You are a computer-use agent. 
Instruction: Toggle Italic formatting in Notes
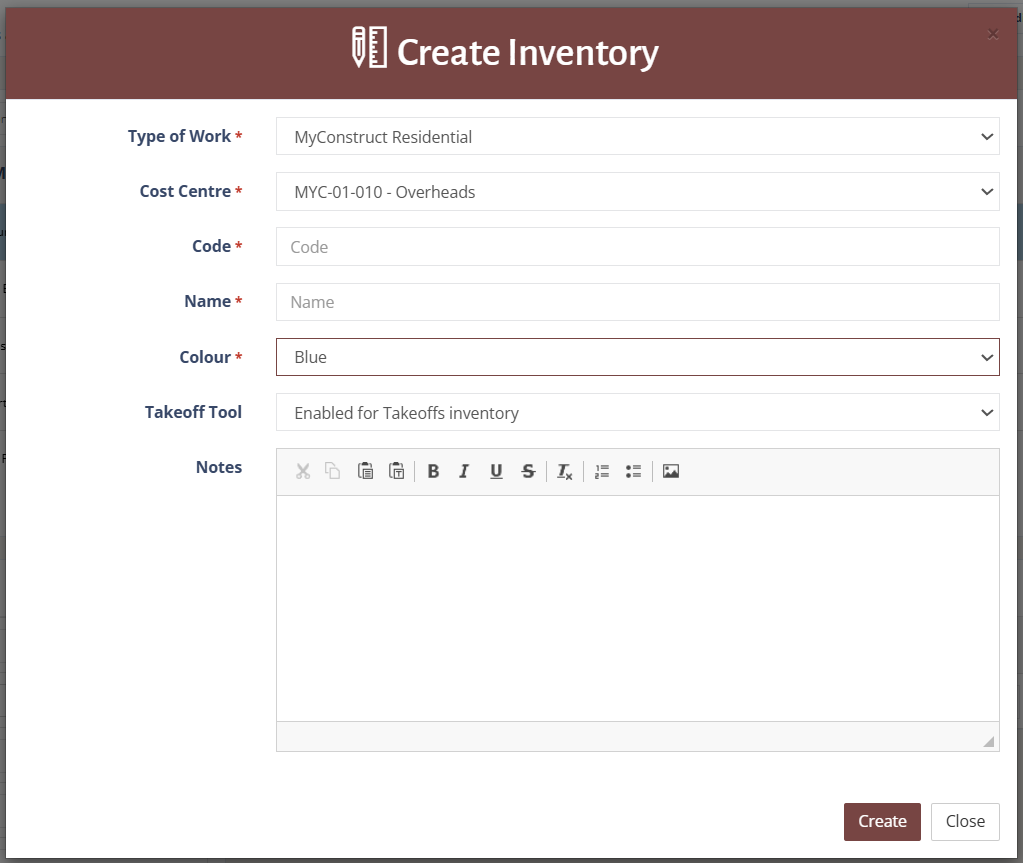tap(464, 471)
